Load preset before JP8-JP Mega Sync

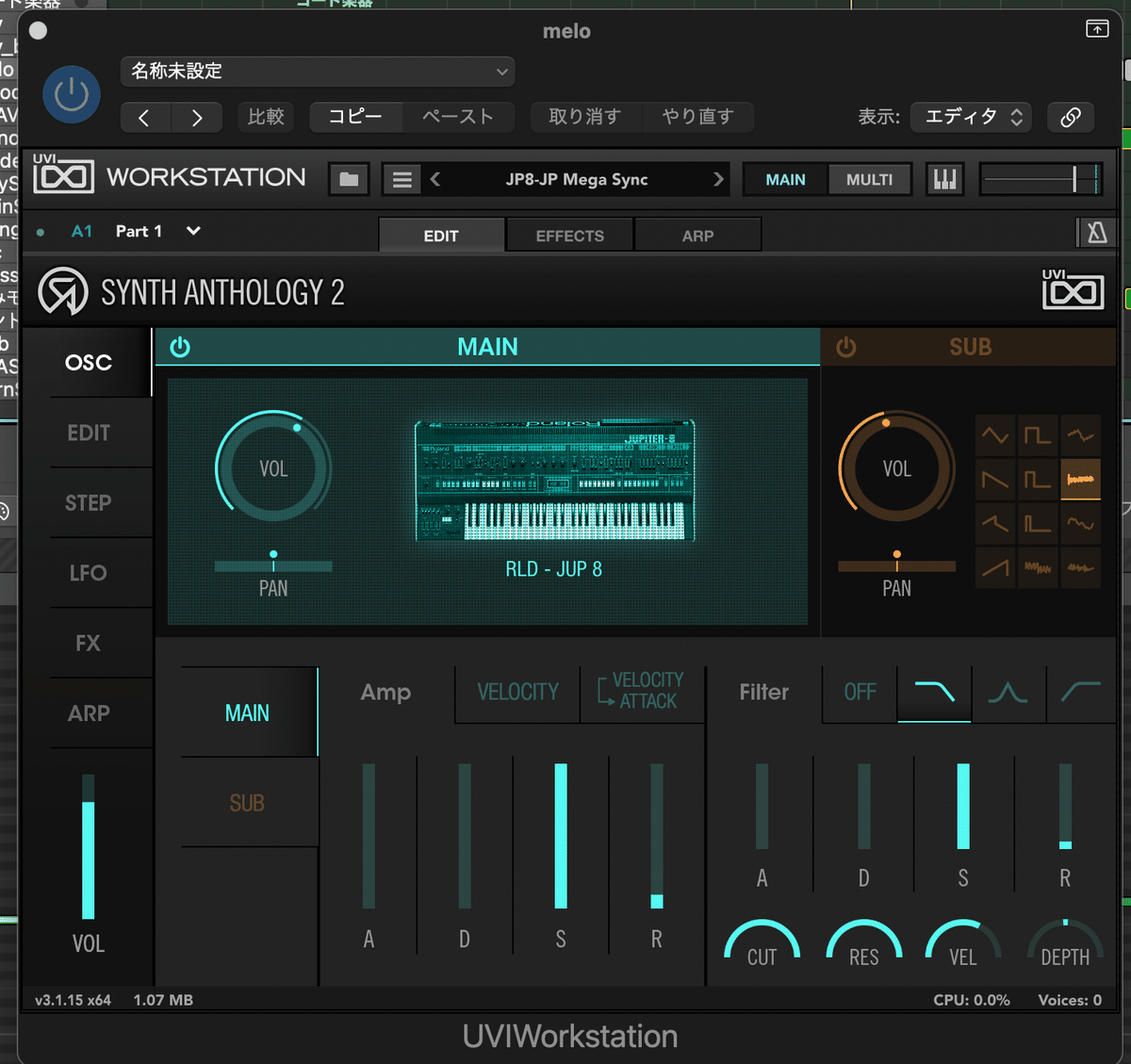click(435, 179)
